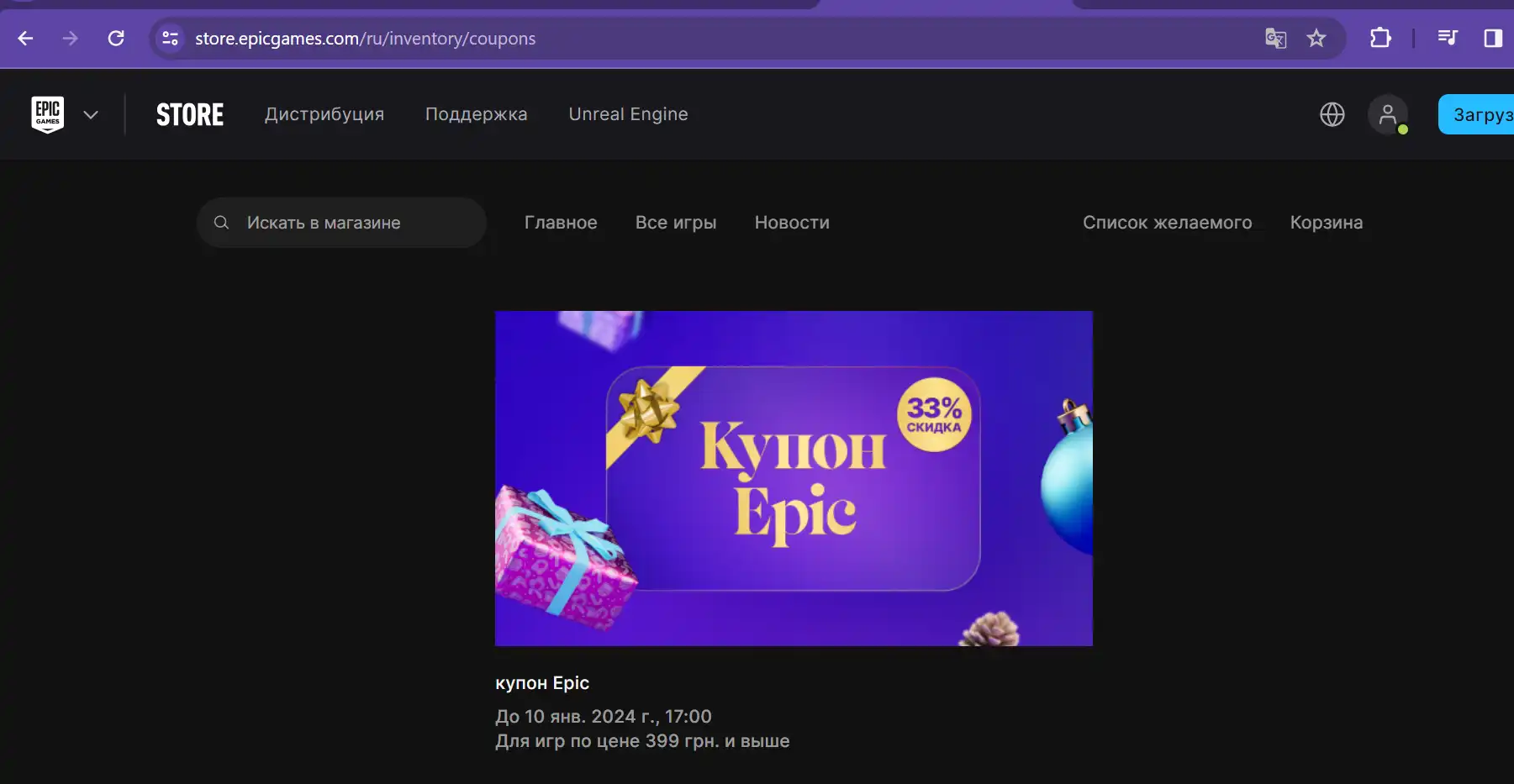1514x784 pixels.
Task: Click the Купон Epic coupon image
Action: [x=794, y=478]
